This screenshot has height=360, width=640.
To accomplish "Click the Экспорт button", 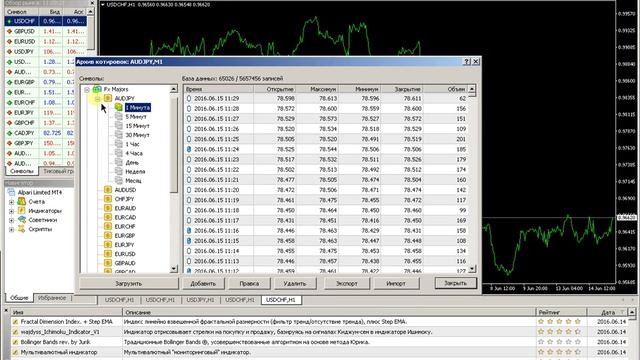I will point(347,283).
